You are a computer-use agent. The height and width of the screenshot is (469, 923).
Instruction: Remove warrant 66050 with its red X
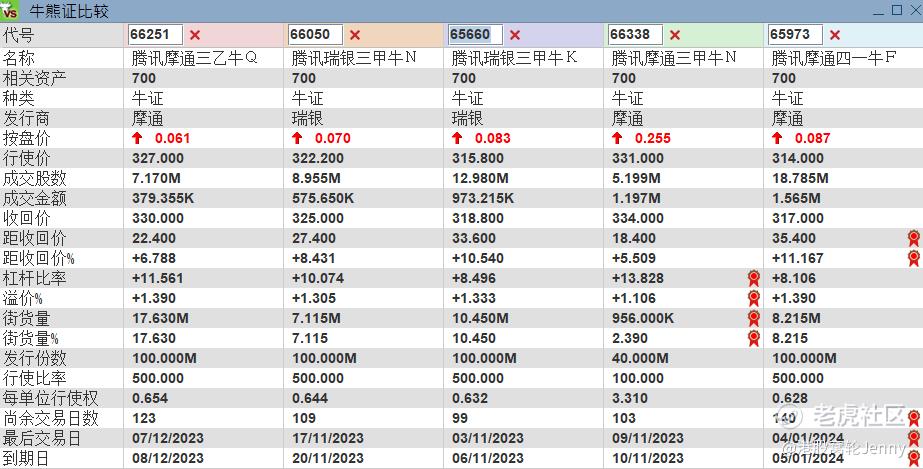click(x=355, y=35)
